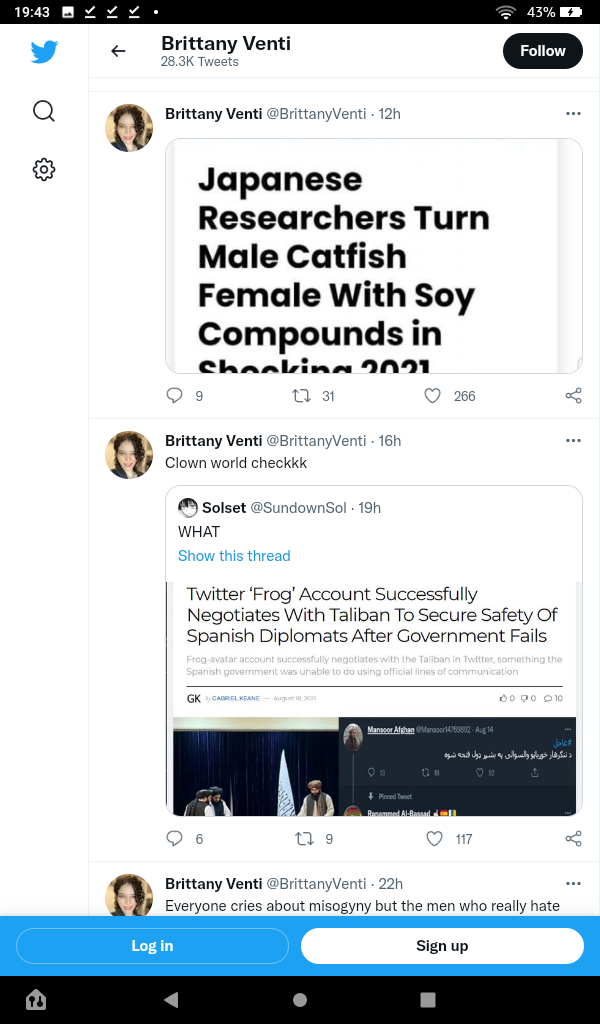Open more options on the 12h tweet

[573, 114]
